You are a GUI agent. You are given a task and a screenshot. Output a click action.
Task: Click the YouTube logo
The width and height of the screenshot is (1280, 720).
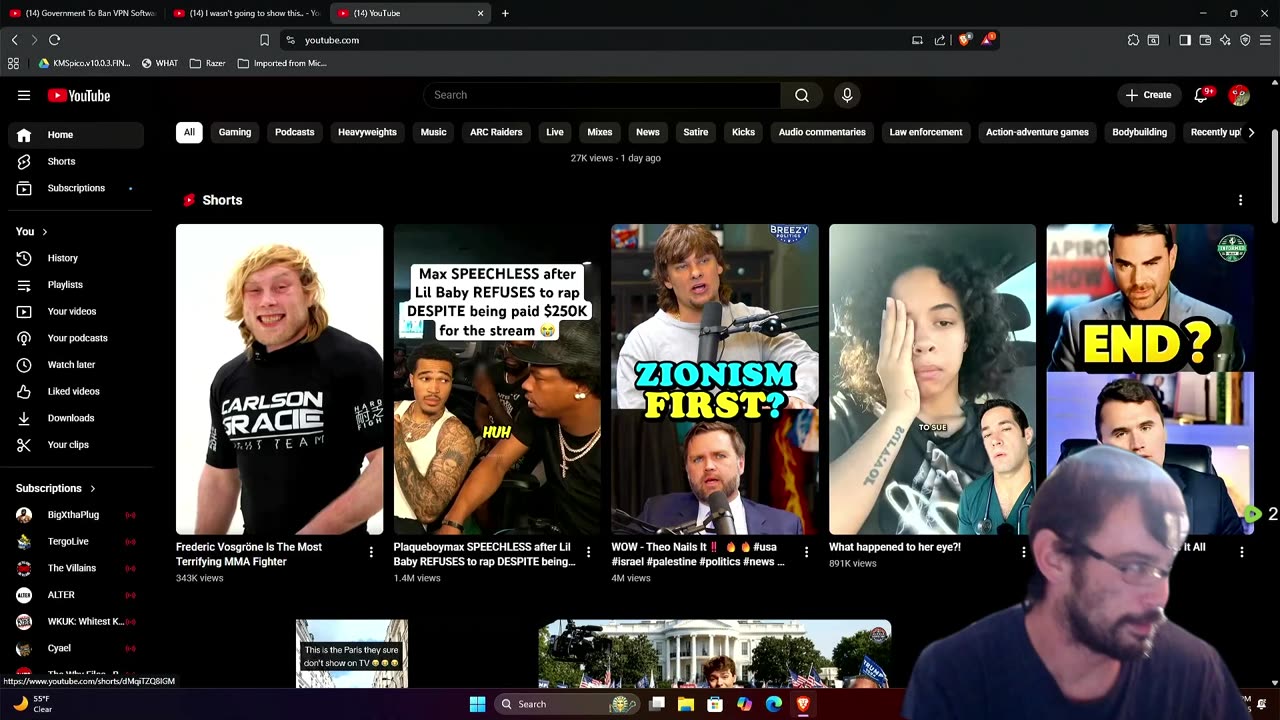[79, 96]
